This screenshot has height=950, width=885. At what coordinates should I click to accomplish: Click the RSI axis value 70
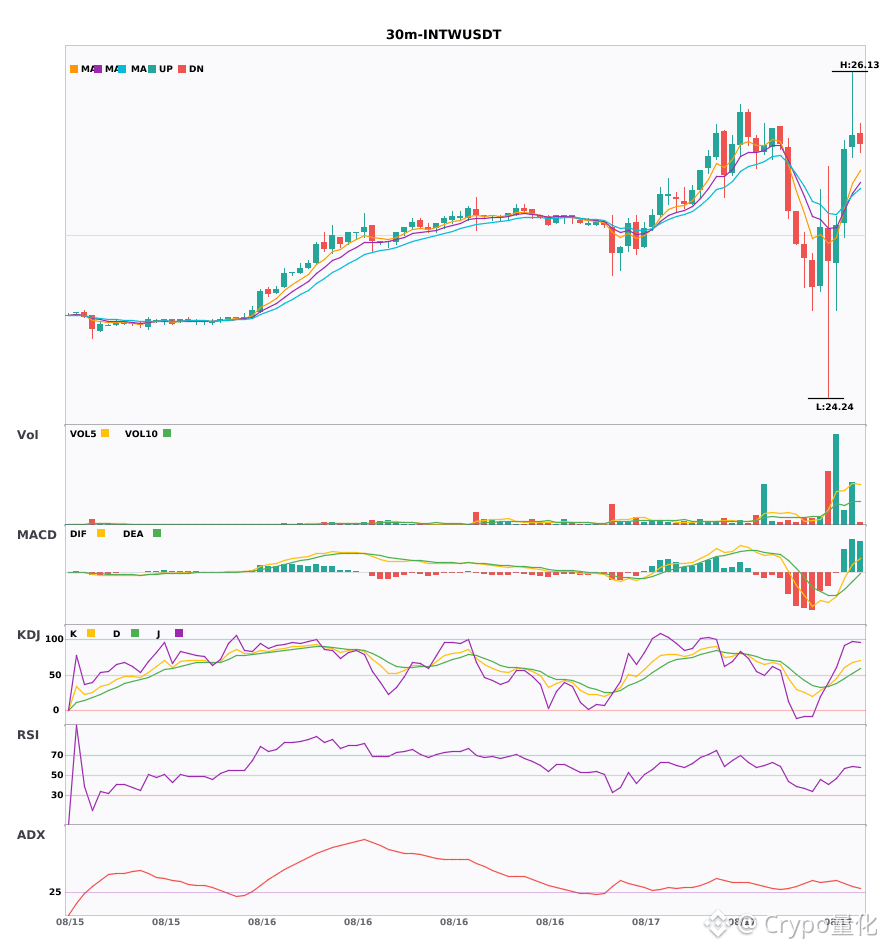57,755
